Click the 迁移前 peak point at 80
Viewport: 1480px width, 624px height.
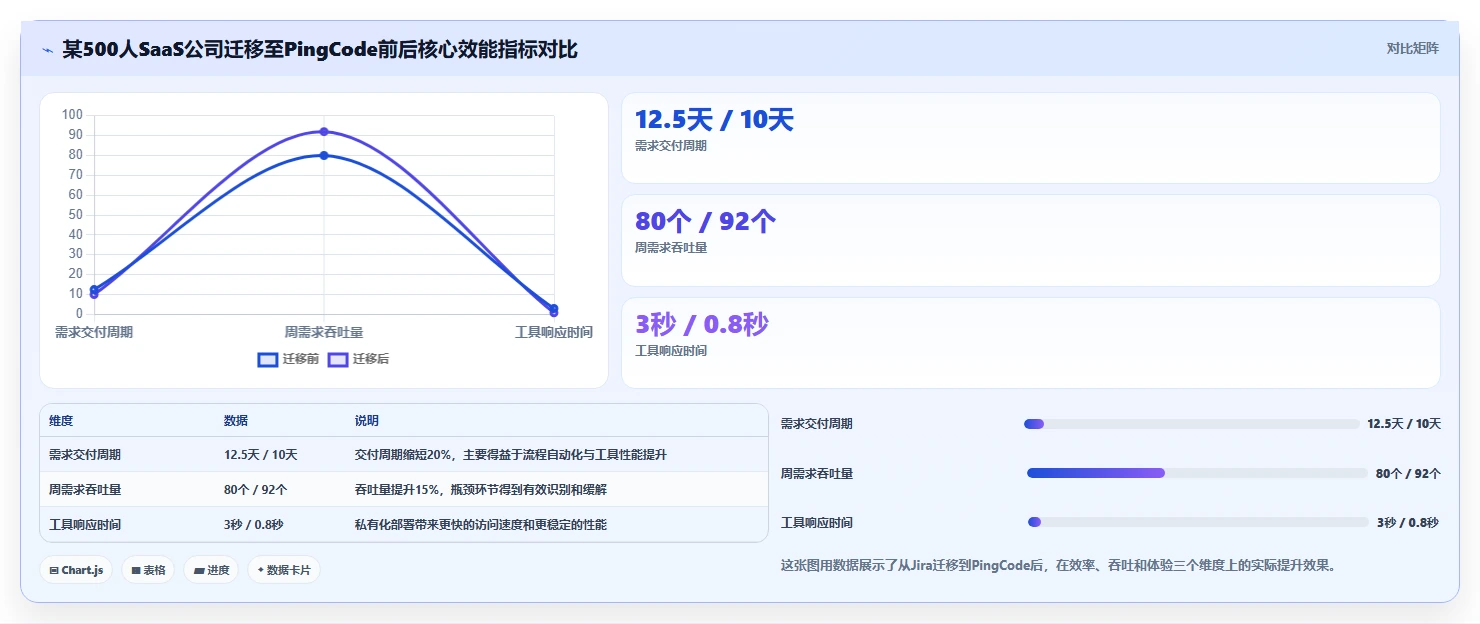pos(324,155)
